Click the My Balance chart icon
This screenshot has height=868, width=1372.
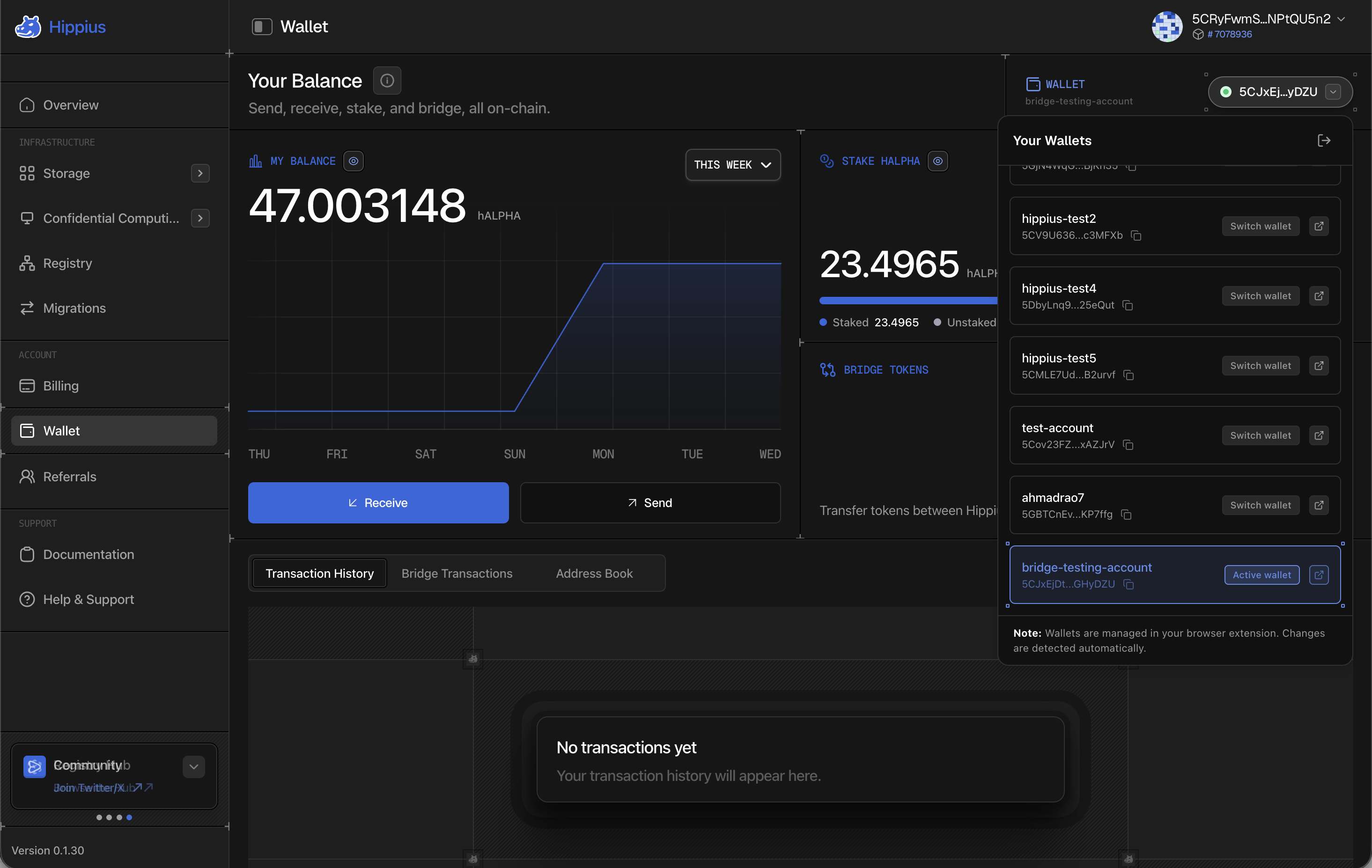pos(255,161)
